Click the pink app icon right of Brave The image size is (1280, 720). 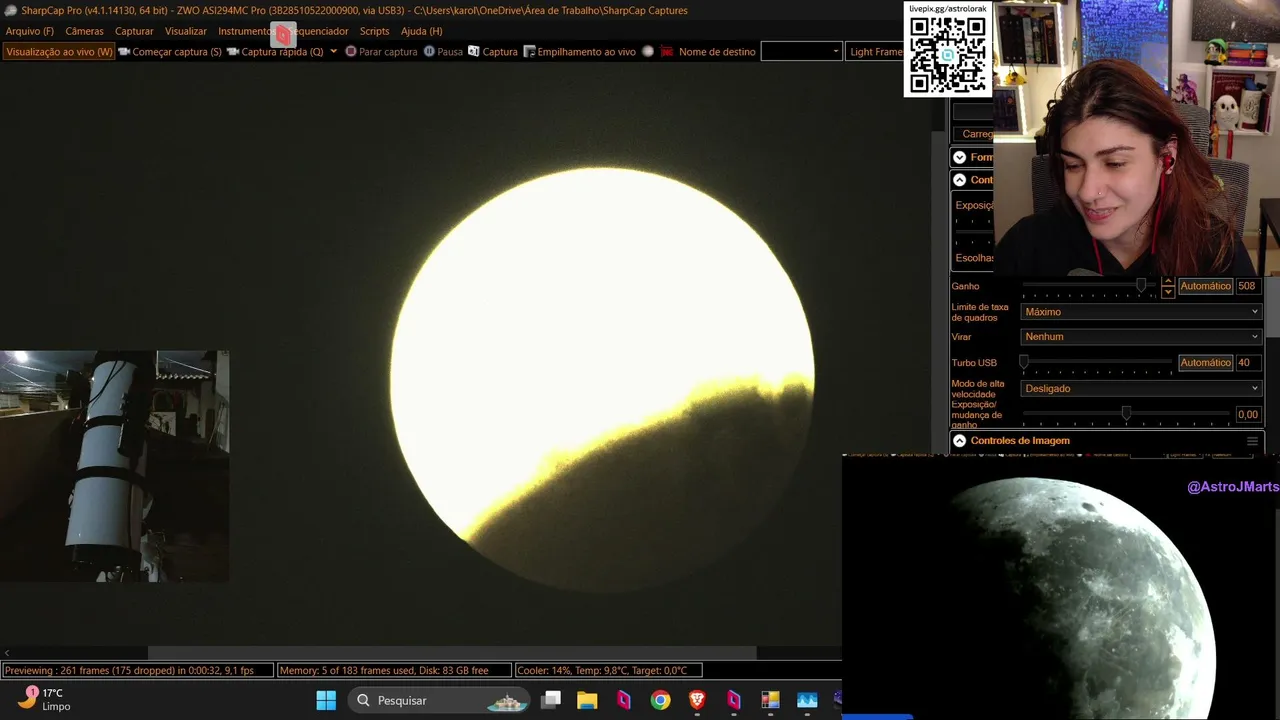click(734, 700)
